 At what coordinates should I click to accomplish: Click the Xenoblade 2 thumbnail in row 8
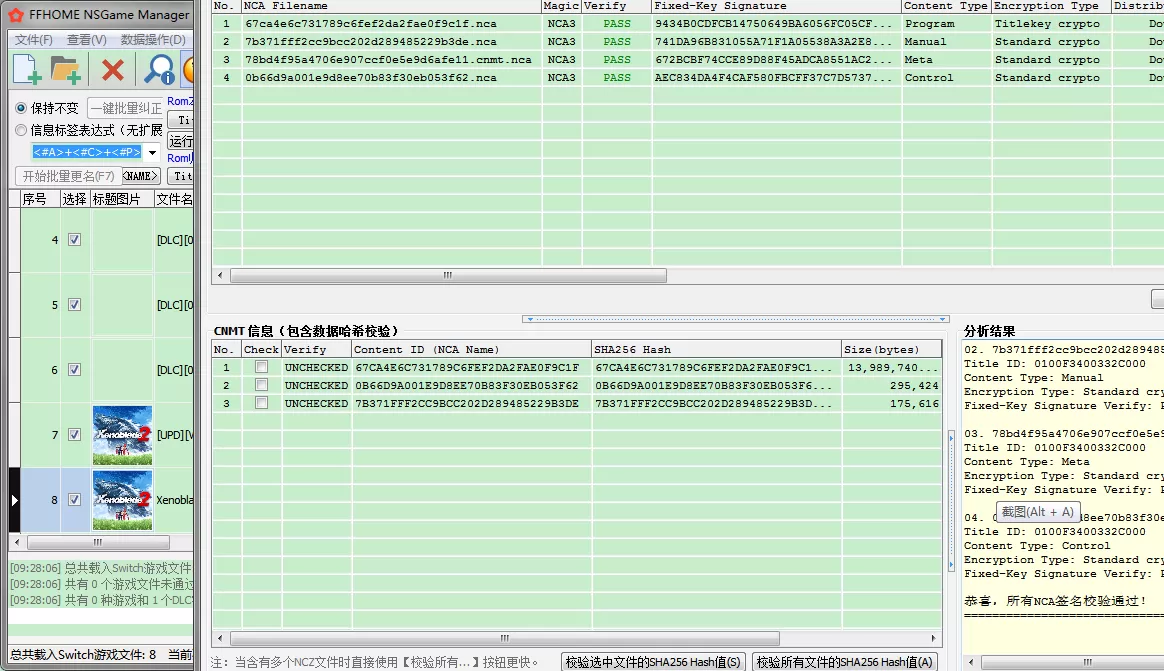(x=122, y=500)
